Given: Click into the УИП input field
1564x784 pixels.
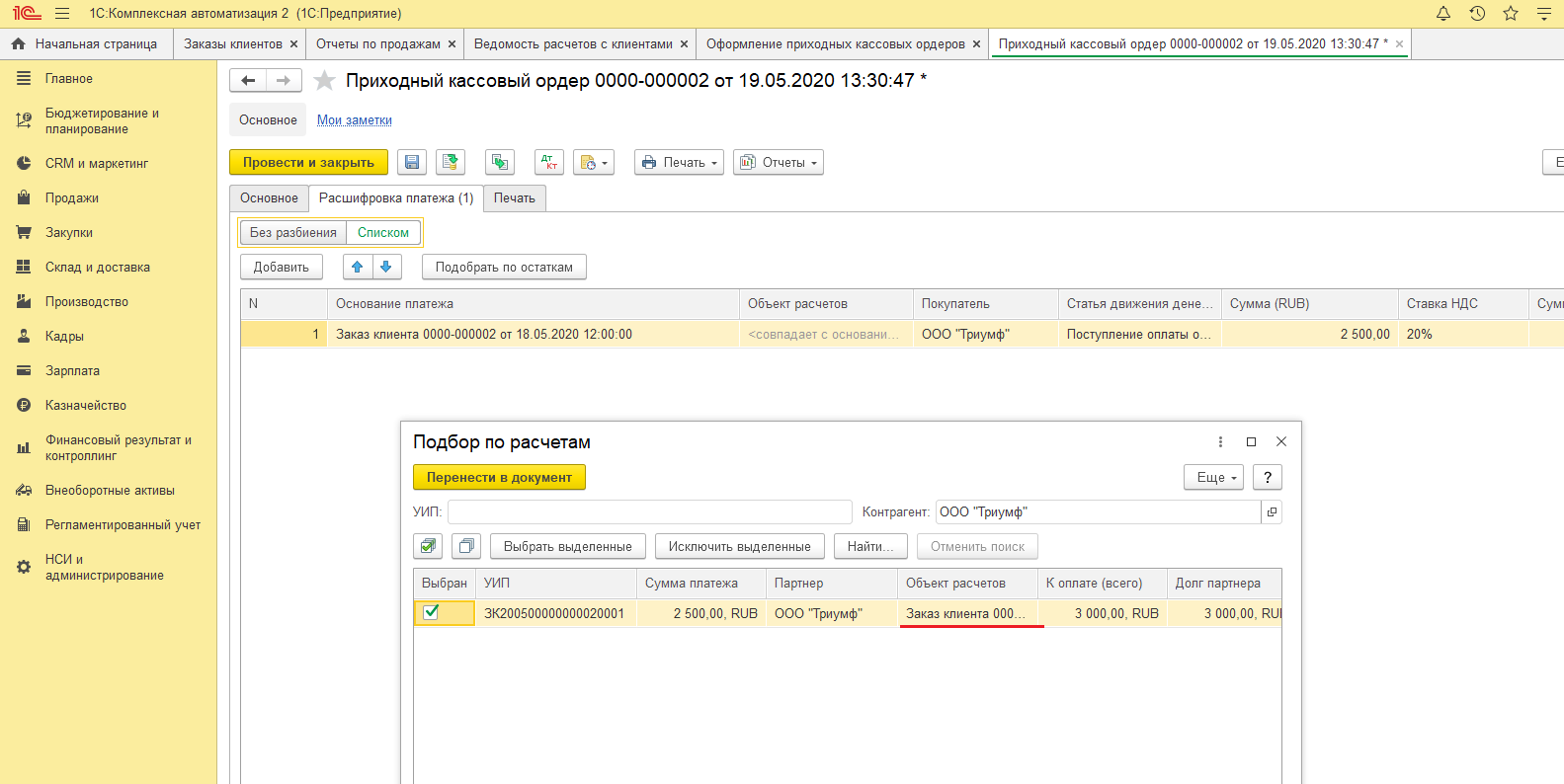Looking at the screenshot, I should 649,512.
